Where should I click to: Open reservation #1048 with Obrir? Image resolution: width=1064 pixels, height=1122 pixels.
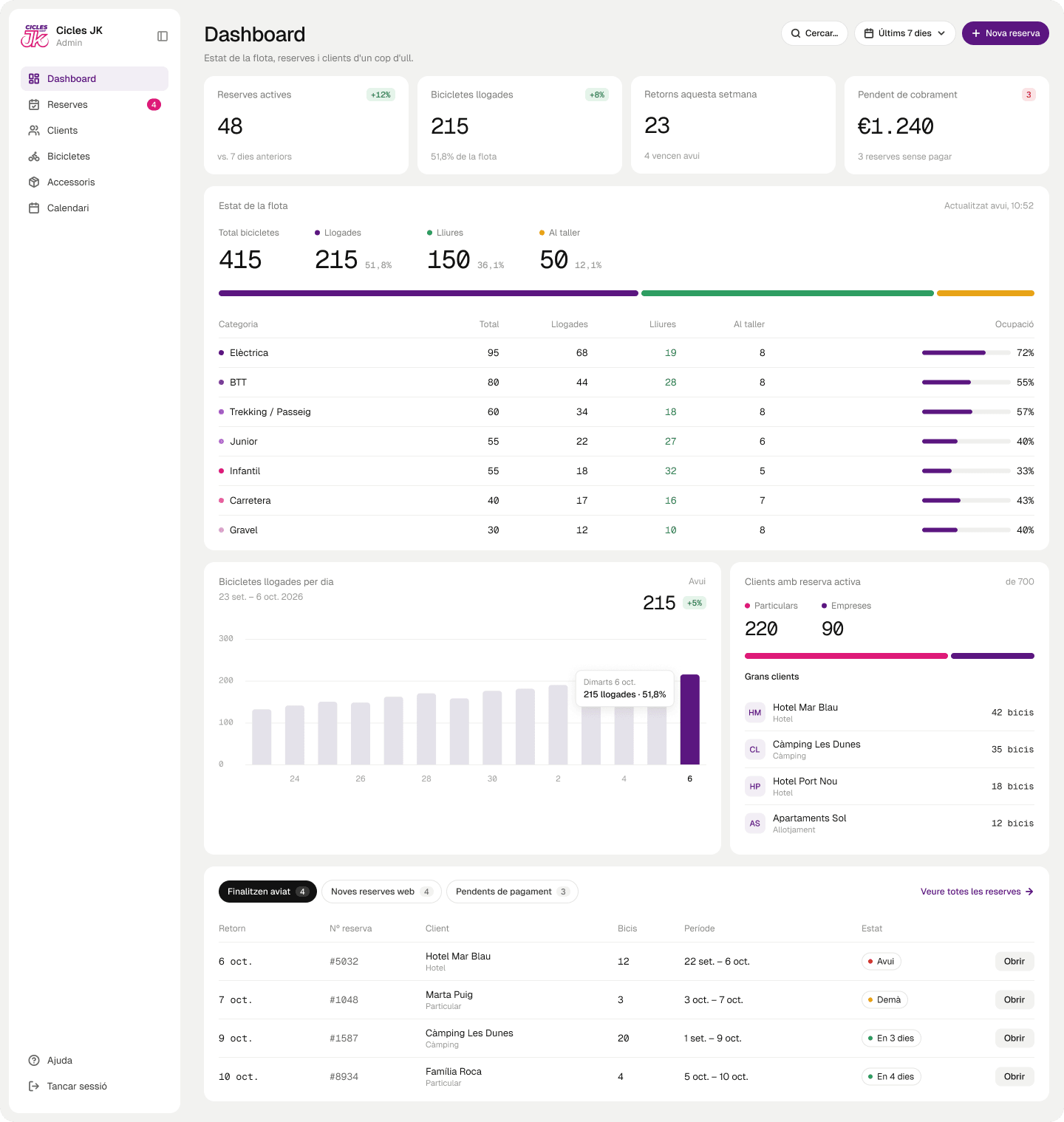click(1014, 1000)
